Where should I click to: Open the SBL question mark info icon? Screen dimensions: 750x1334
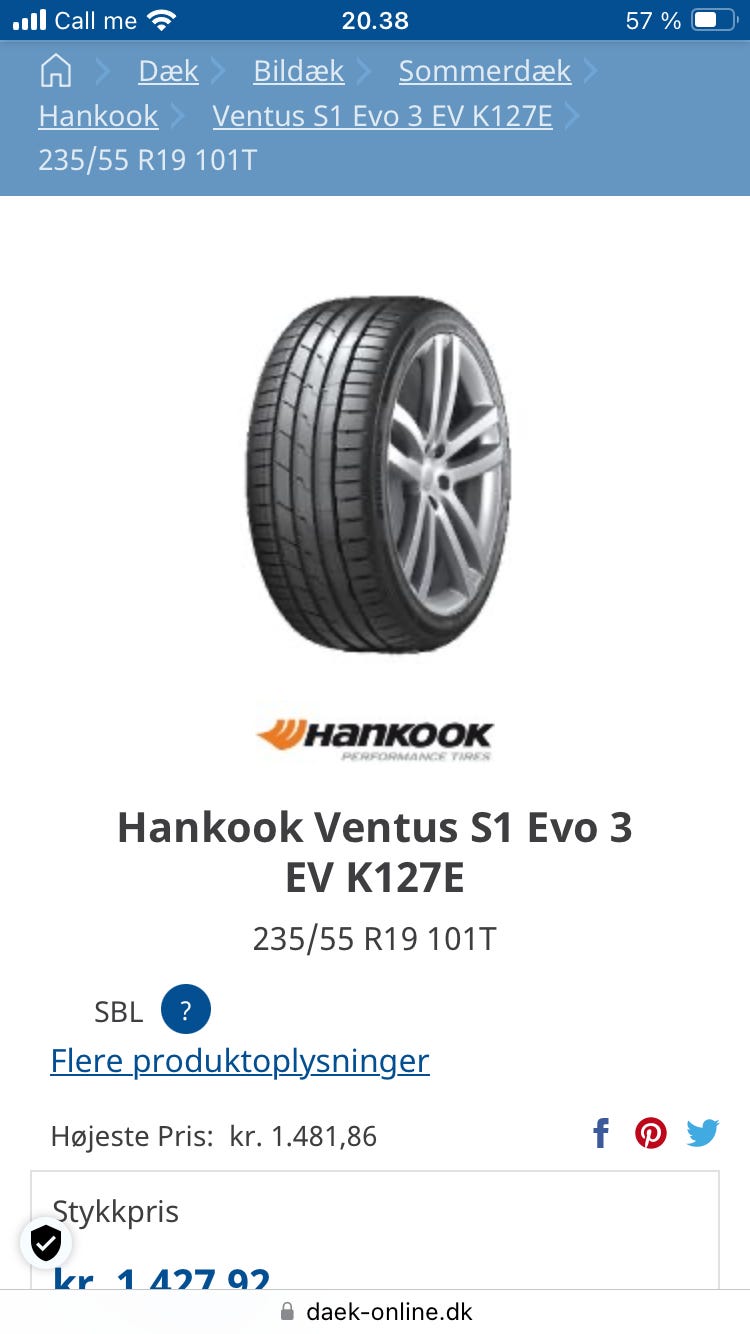[x=185, y=1009]
